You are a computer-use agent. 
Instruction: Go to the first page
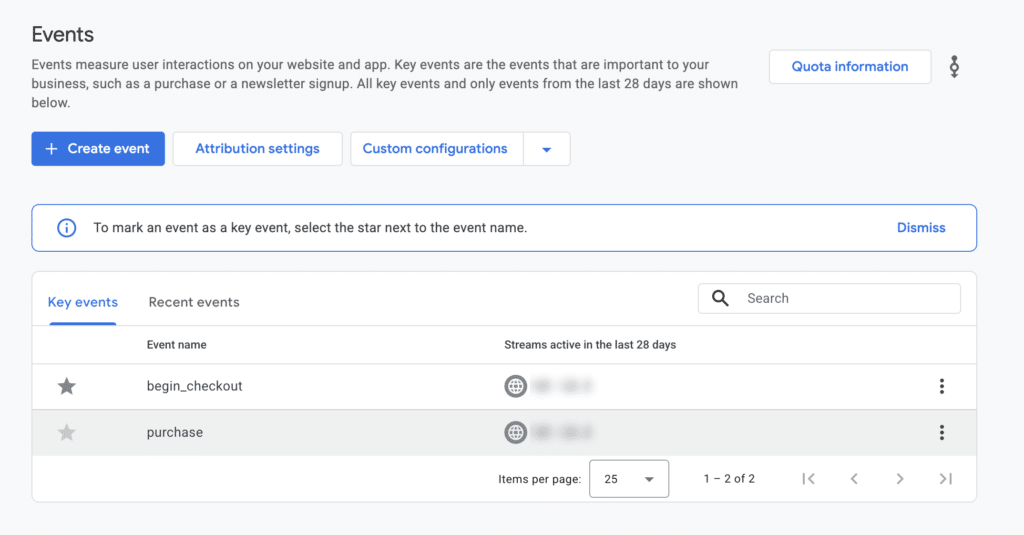tap(808, 479)
